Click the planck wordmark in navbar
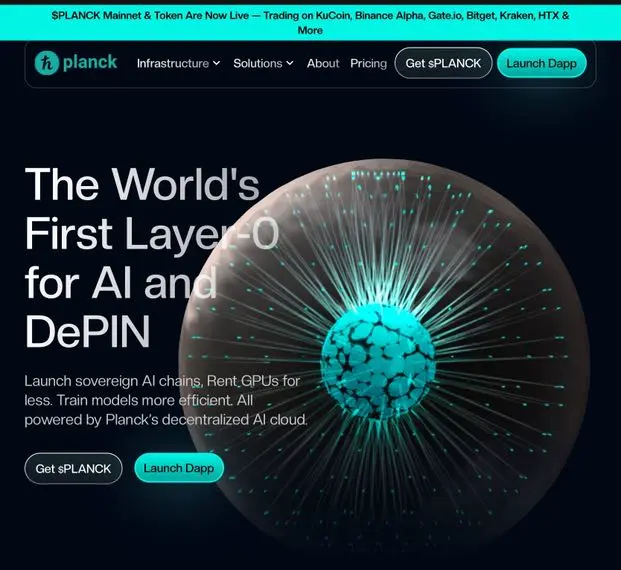This screenshot has height=570, width=621. coord(90,62)
